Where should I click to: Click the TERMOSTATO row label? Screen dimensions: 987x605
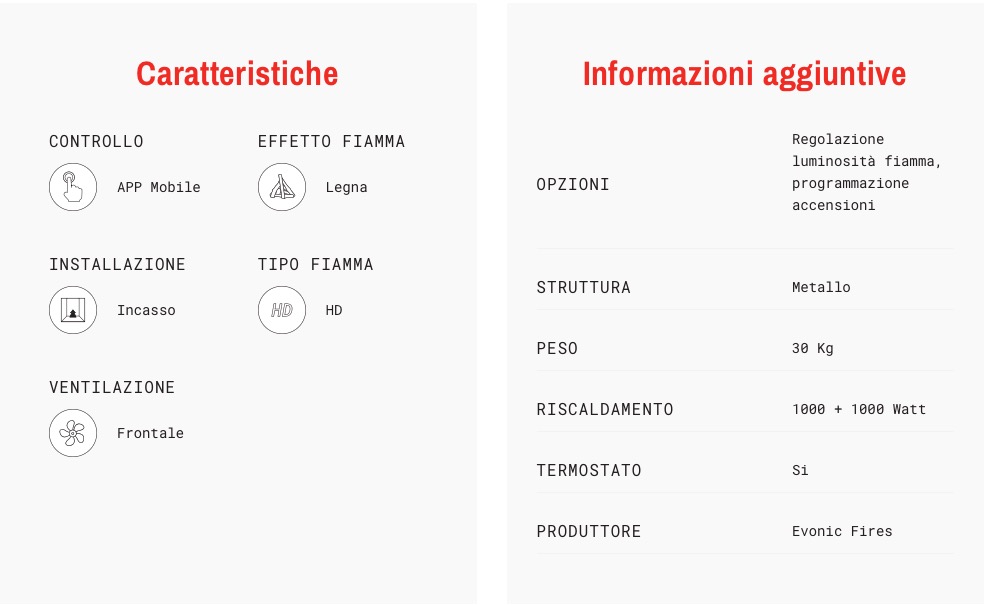pyautogui.click(x=589, y=470)
